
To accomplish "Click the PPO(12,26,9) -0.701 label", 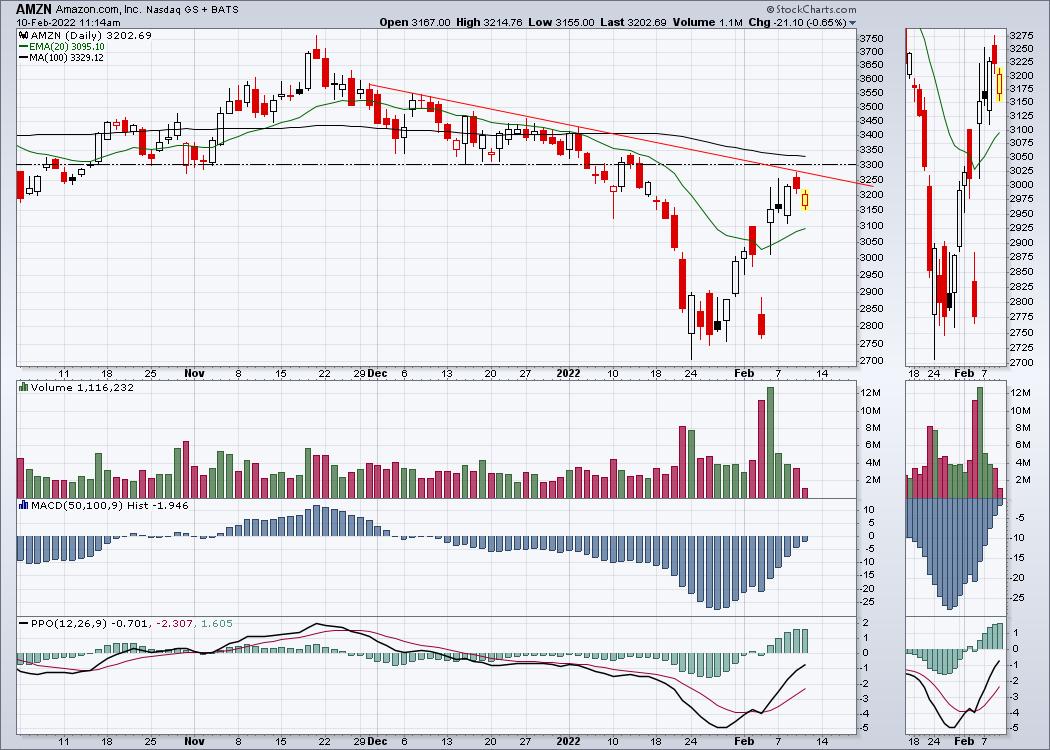I will click(x=90, y=623).
